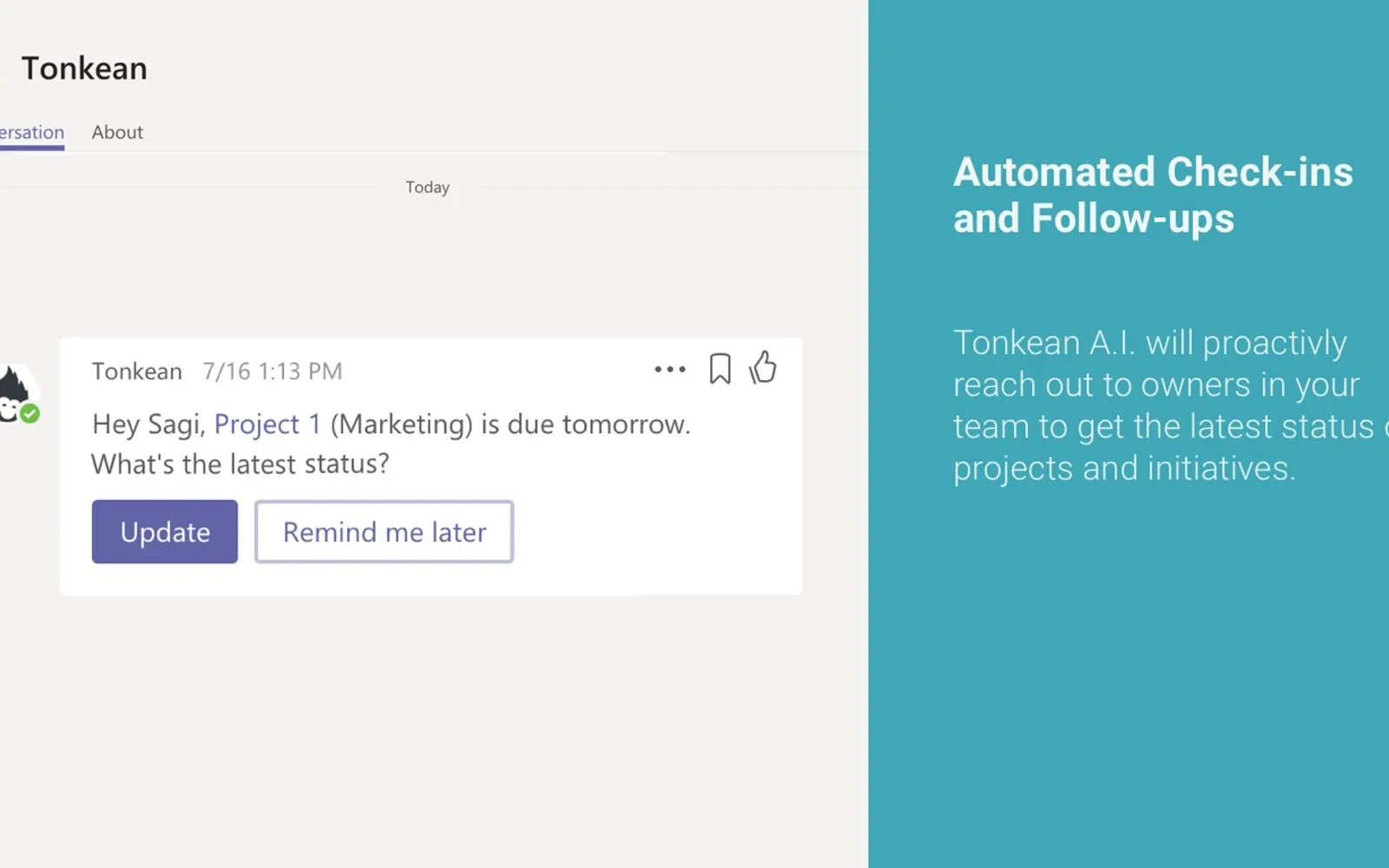Click the Tonkean A.I. description paragraph

(x=1171, y=405)
